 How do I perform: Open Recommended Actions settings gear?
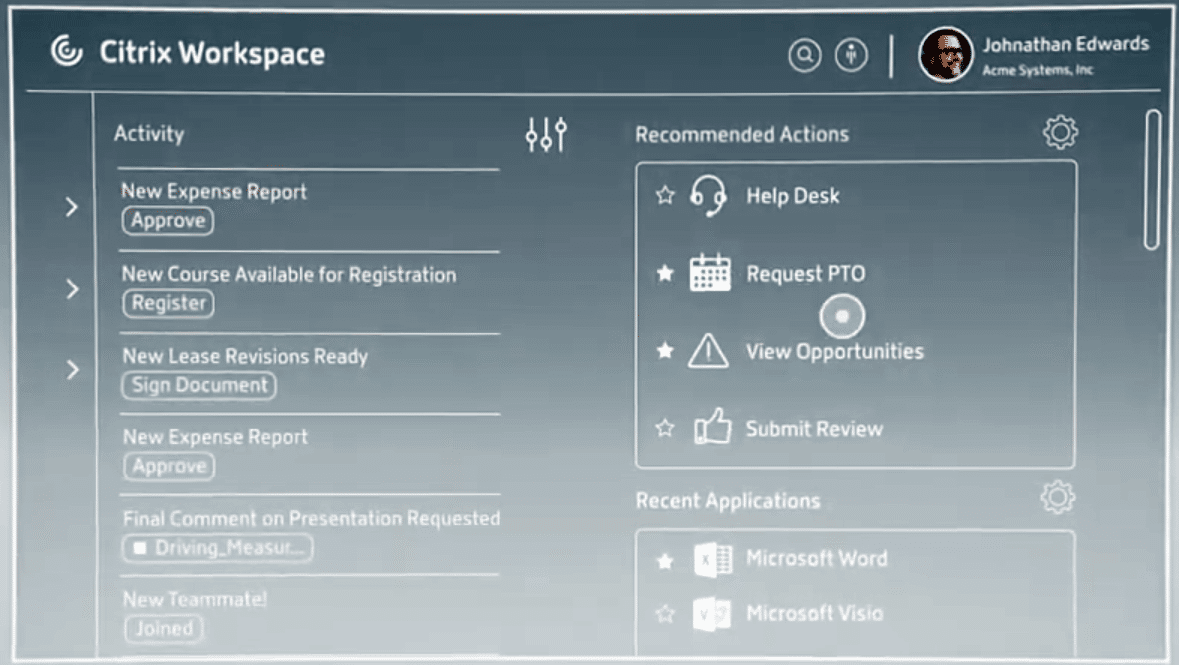[x=1060, y=132]
